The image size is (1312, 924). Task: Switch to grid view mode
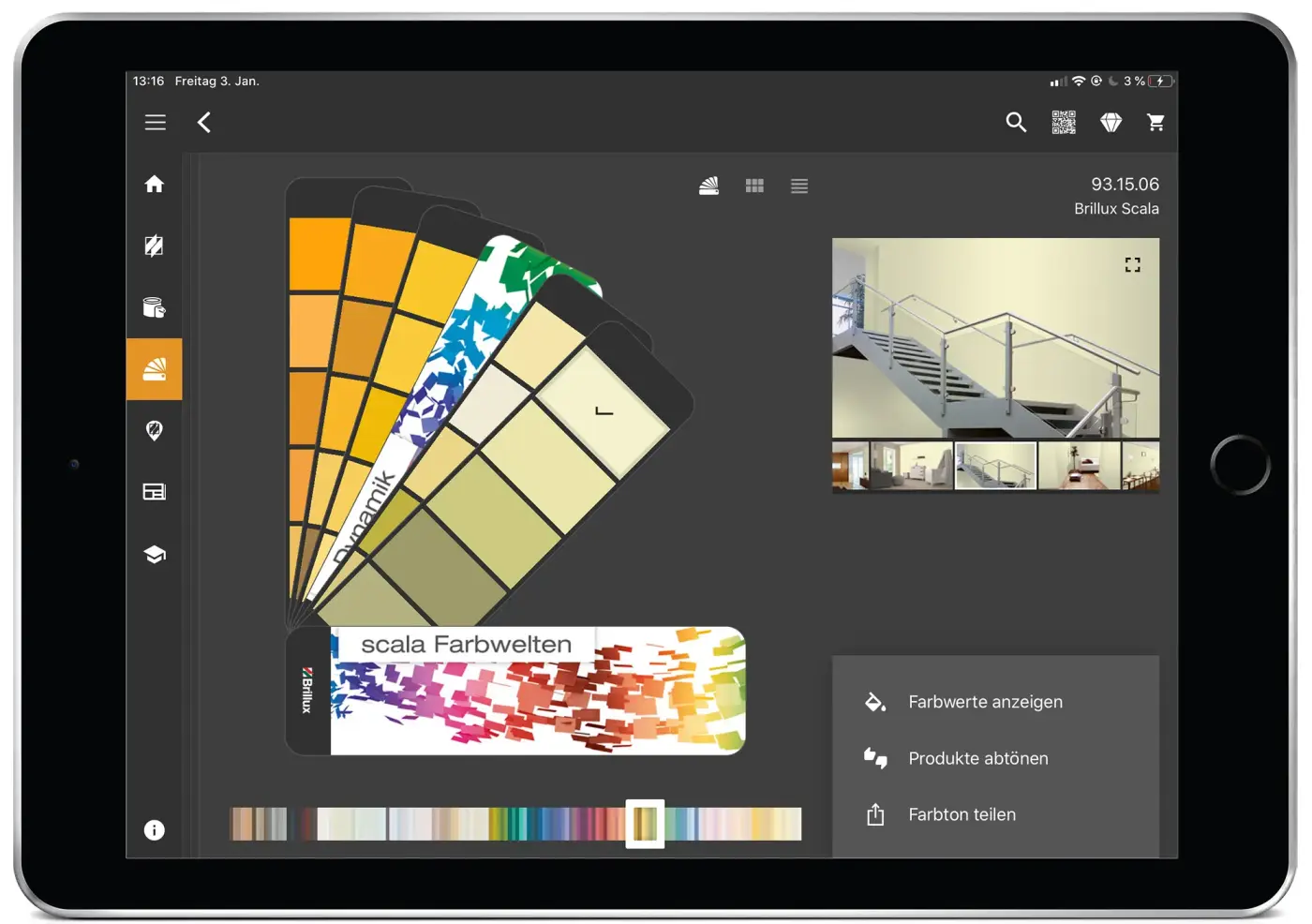click(754, 186)
